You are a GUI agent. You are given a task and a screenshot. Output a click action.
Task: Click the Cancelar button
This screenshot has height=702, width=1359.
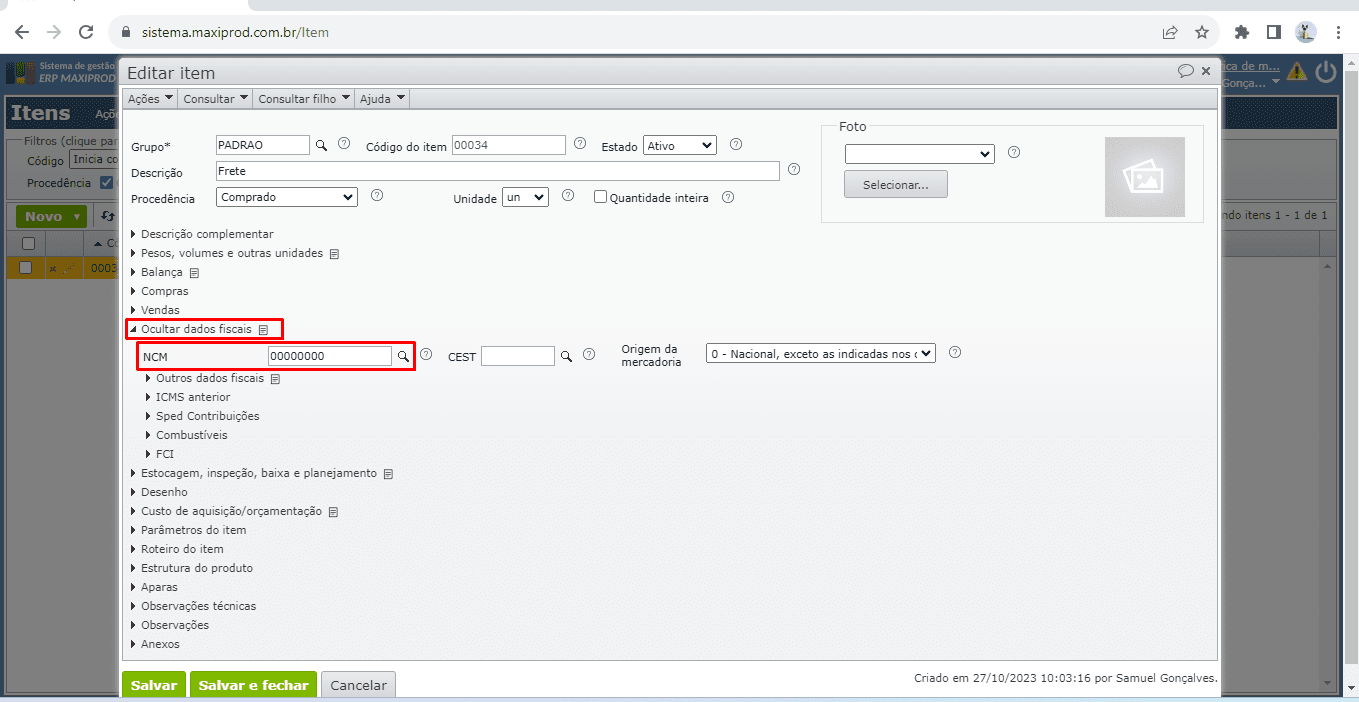[358, 685]
